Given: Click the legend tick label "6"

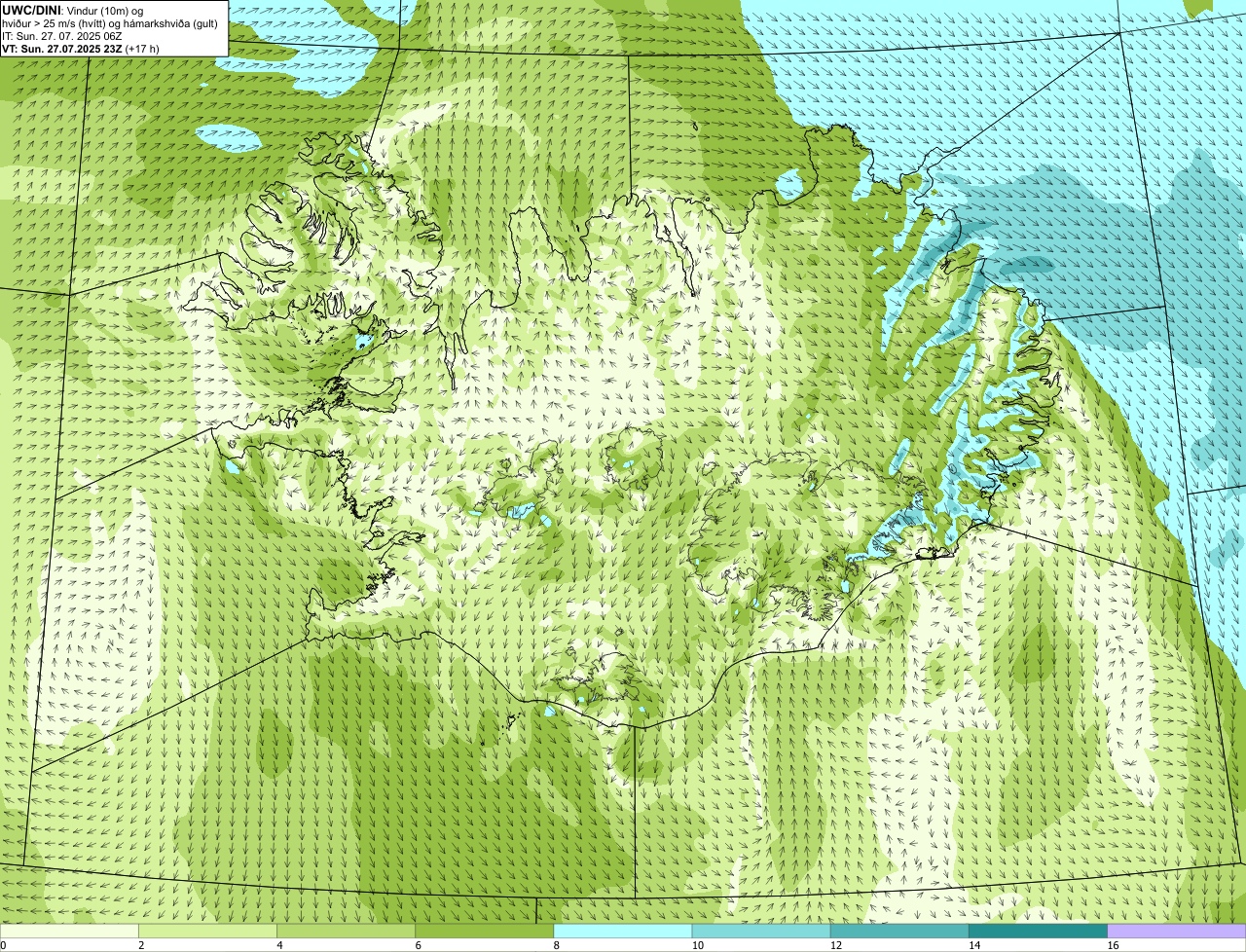Looking at the screenshot, I should [418, 945].
